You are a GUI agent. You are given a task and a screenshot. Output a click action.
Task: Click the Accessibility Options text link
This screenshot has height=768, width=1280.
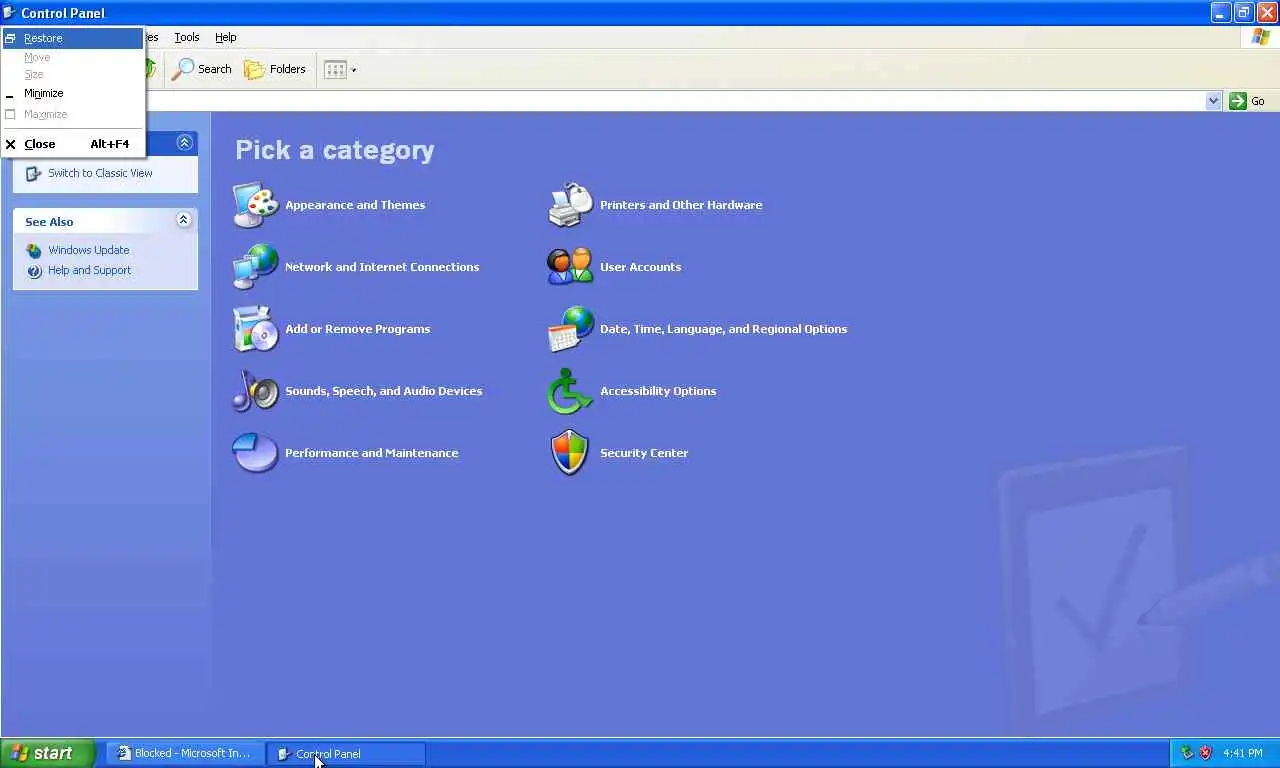pos(658,391)
